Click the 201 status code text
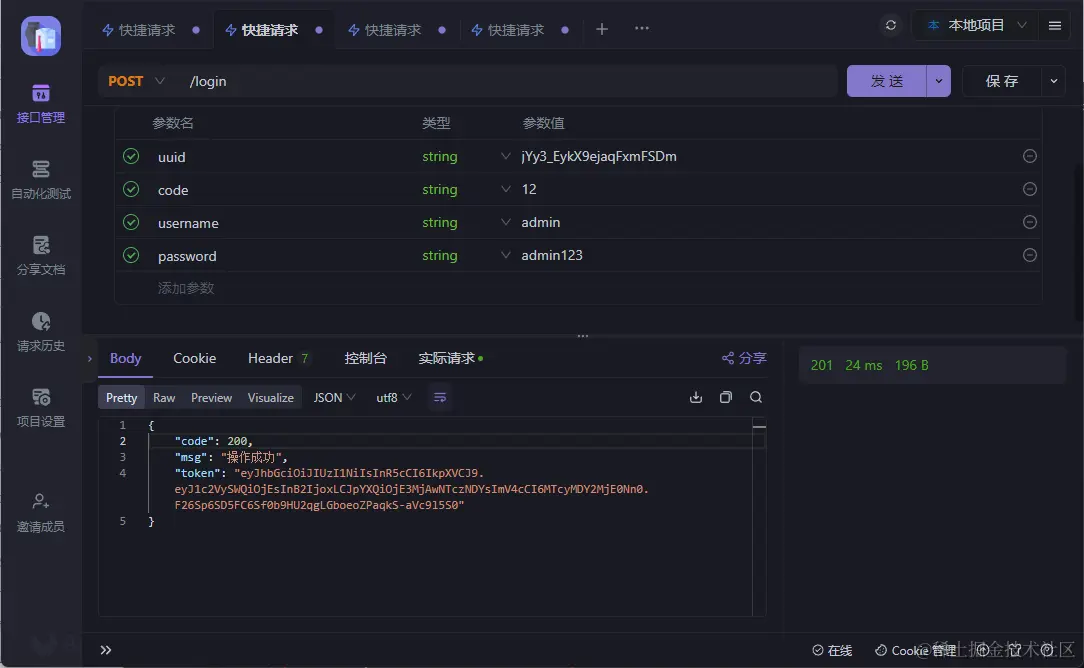 tap(821, 365)
